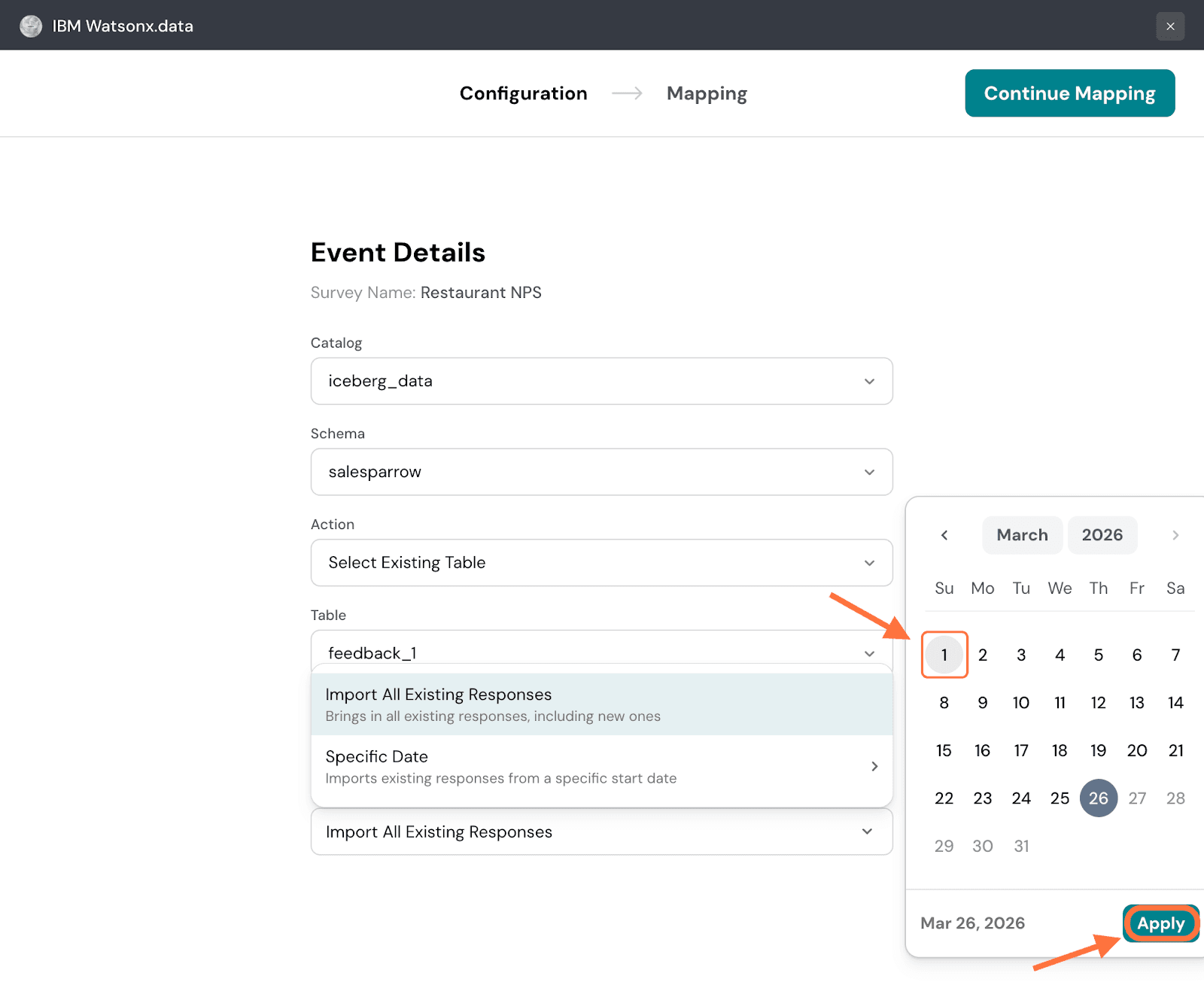
Task: Go to next month in calendar
Action: pos(1175,535)
